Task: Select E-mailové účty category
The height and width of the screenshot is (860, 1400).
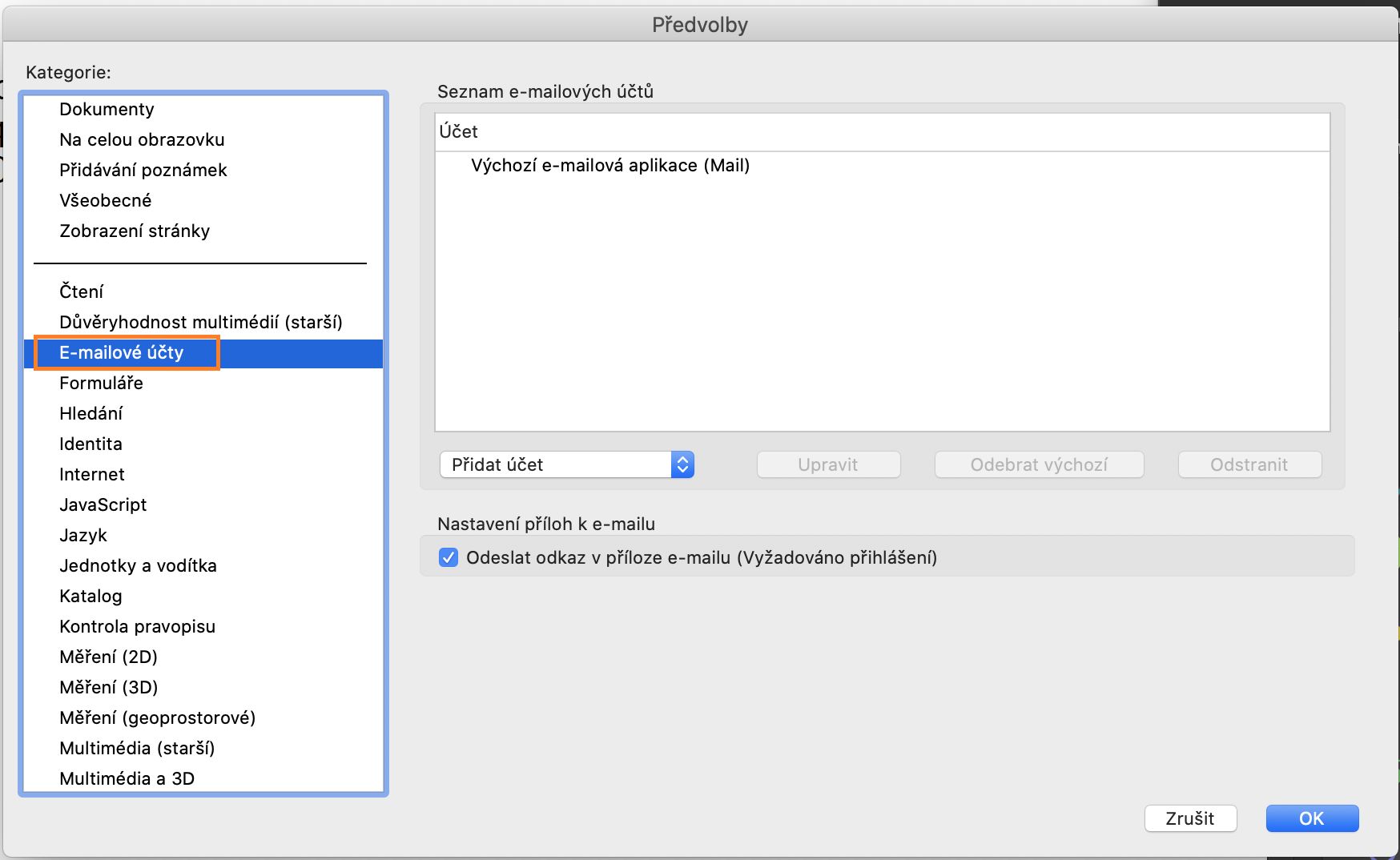Action: pos(203,353)
